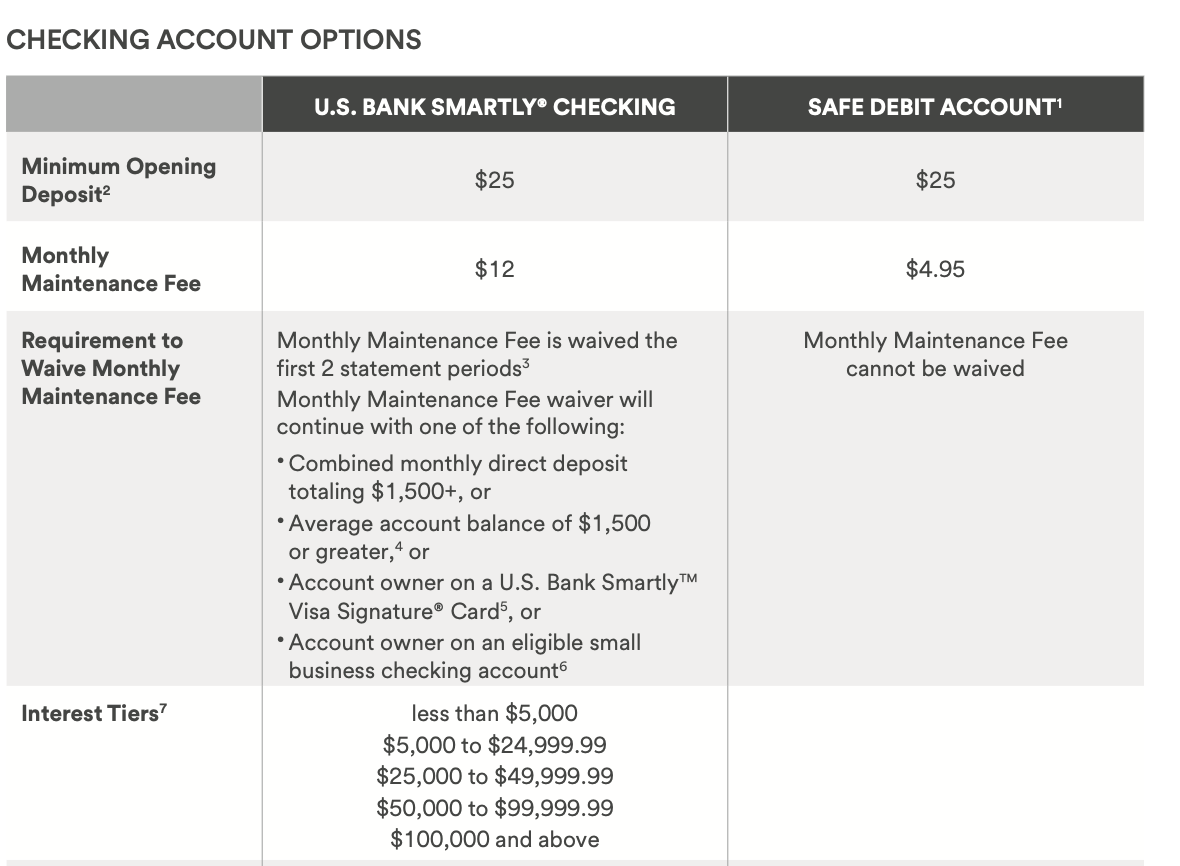Click the $50,000 to $99,999.99 tier
Image resolution: width=1180 pixels, height=866 pixels.
point(494,807)
